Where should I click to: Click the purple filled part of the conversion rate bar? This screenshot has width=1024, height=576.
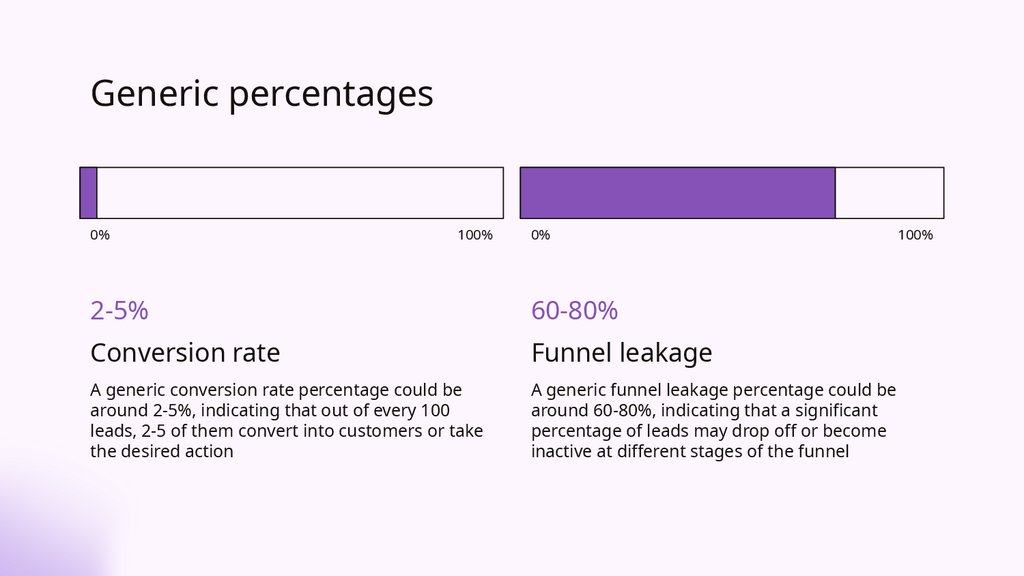coord(89,192)
